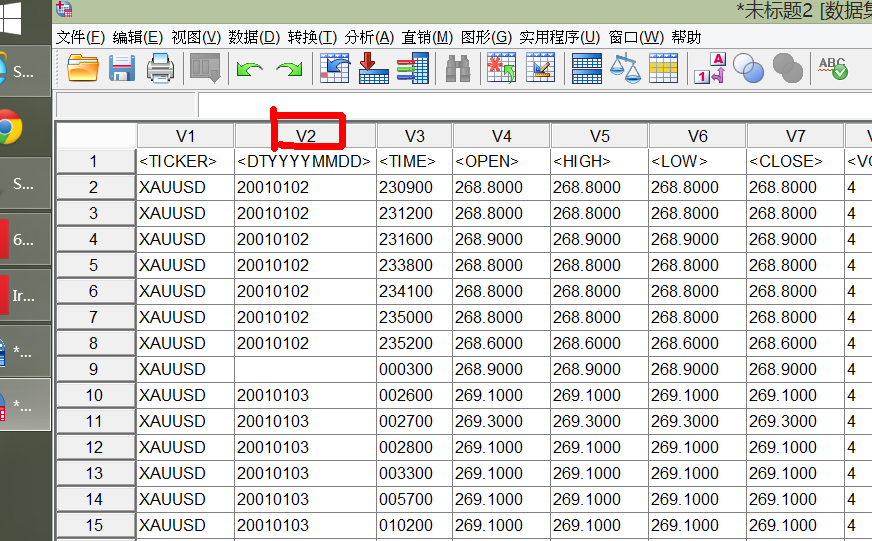
Task: Click the Insert Variable toolbar icon
Action: (541, 69)
